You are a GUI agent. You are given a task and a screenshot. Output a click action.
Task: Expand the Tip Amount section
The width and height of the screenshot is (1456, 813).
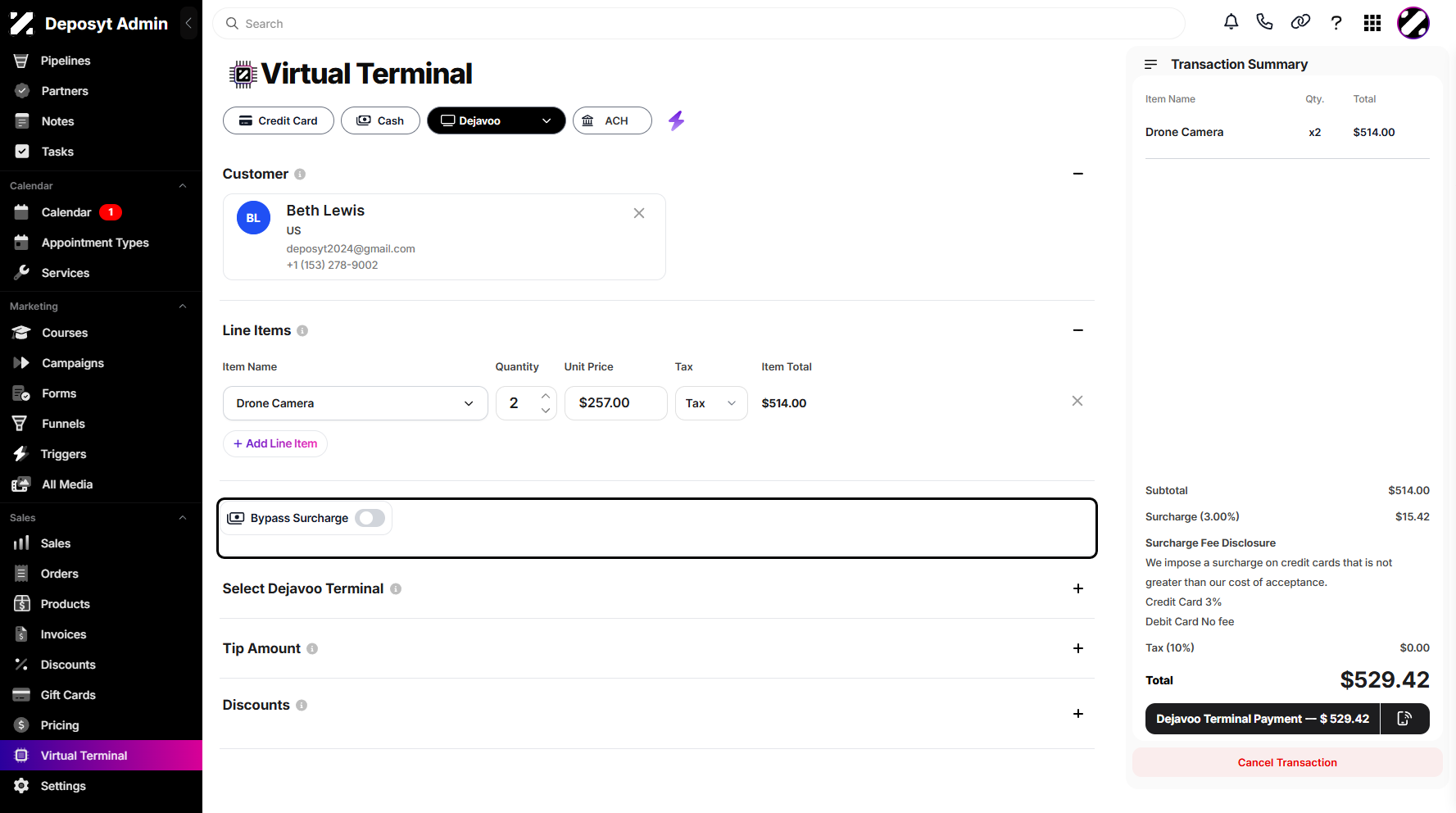1078,648
